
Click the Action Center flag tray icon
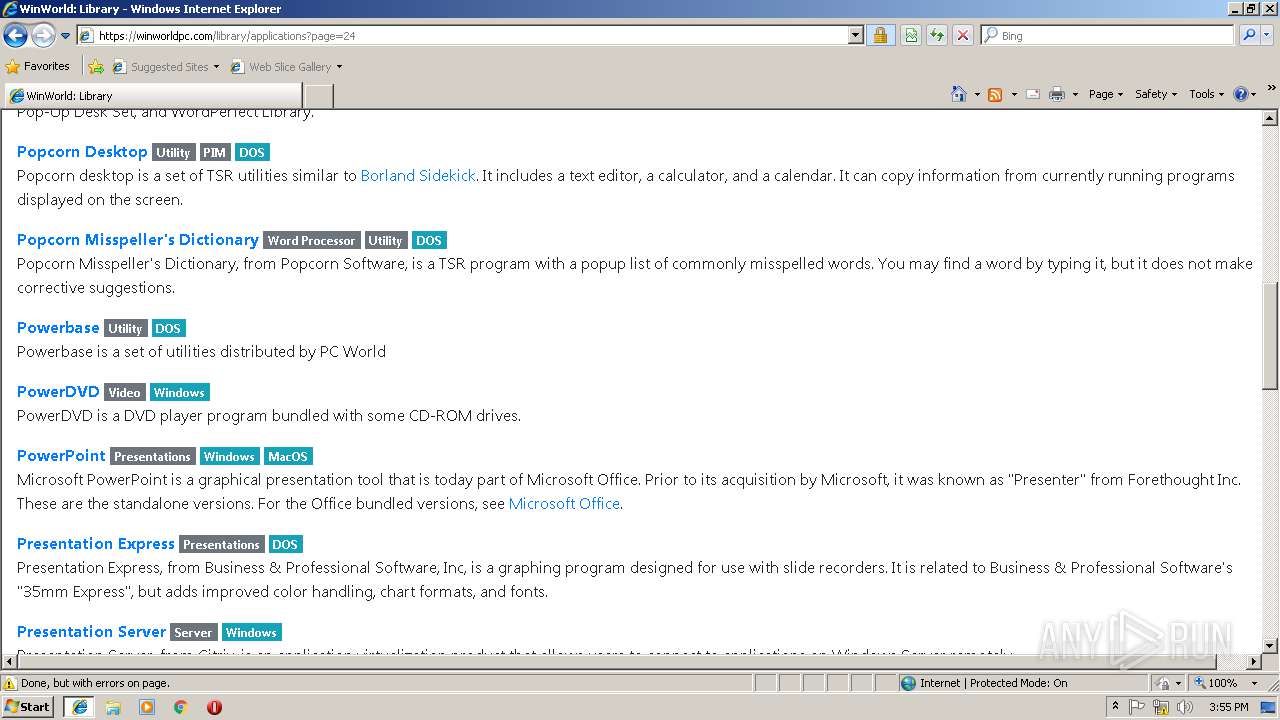click(x=1137, y=707)
